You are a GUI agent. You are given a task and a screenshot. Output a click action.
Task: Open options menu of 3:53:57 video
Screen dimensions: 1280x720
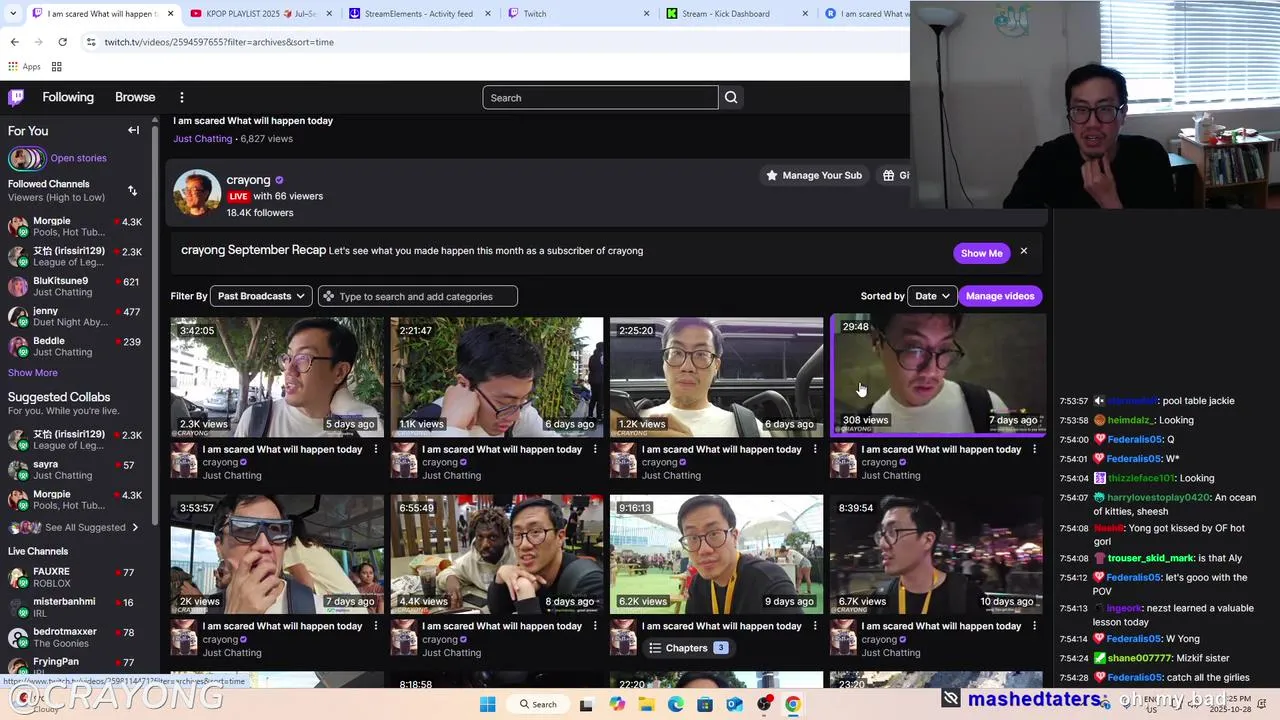376,626
